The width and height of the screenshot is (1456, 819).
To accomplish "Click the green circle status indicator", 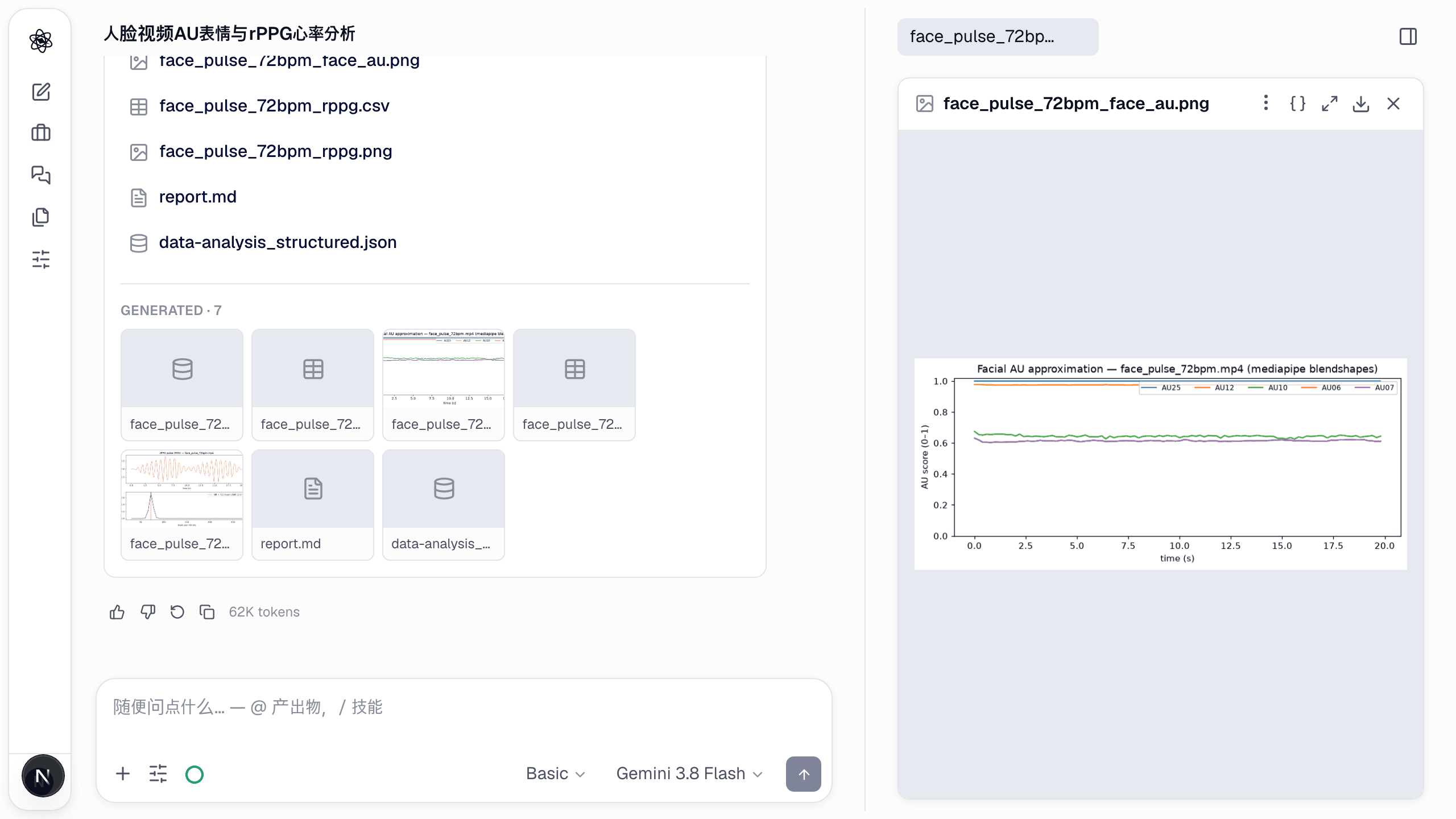I will [x=195, y=774].
